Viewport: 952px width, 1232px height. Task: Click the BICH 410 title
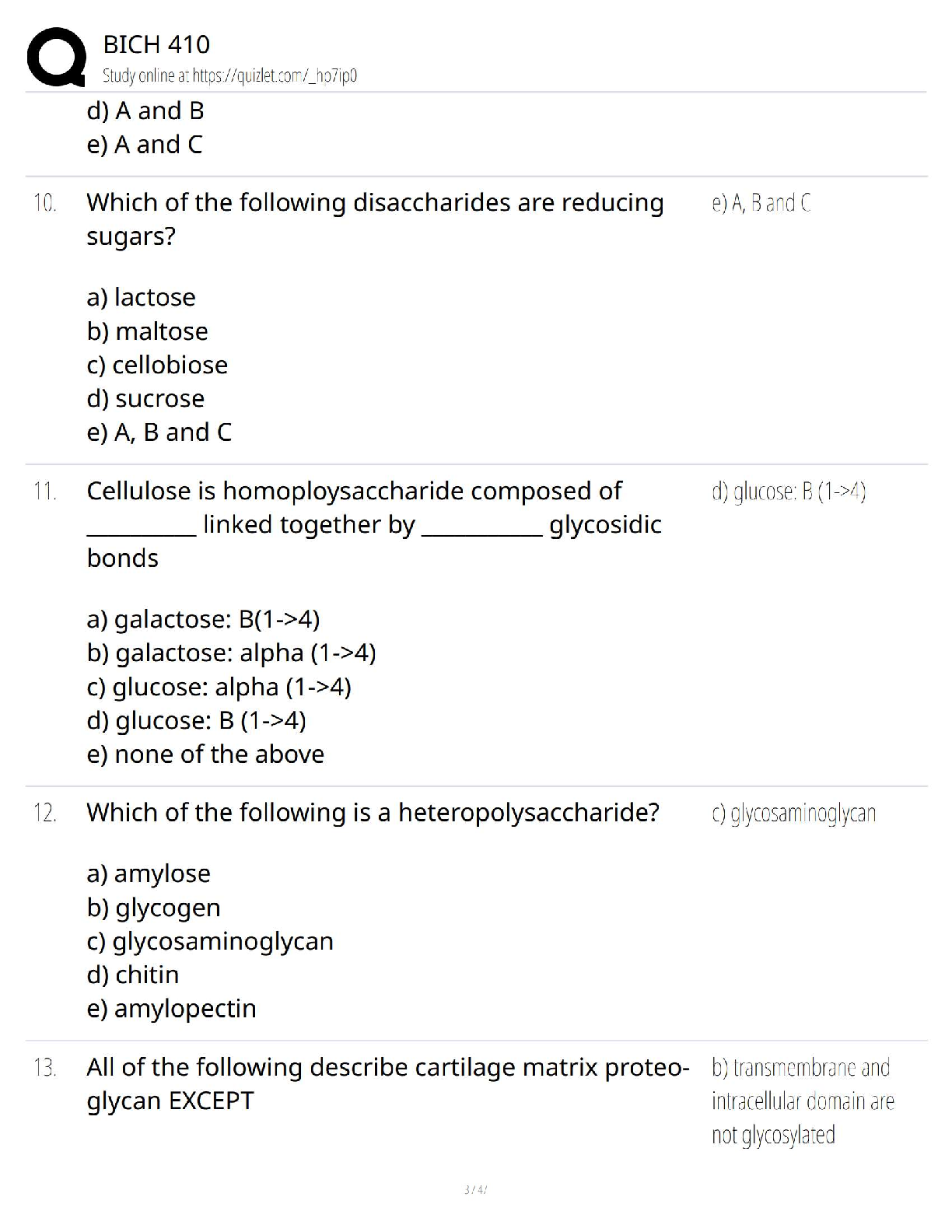[x=156, y=44]
